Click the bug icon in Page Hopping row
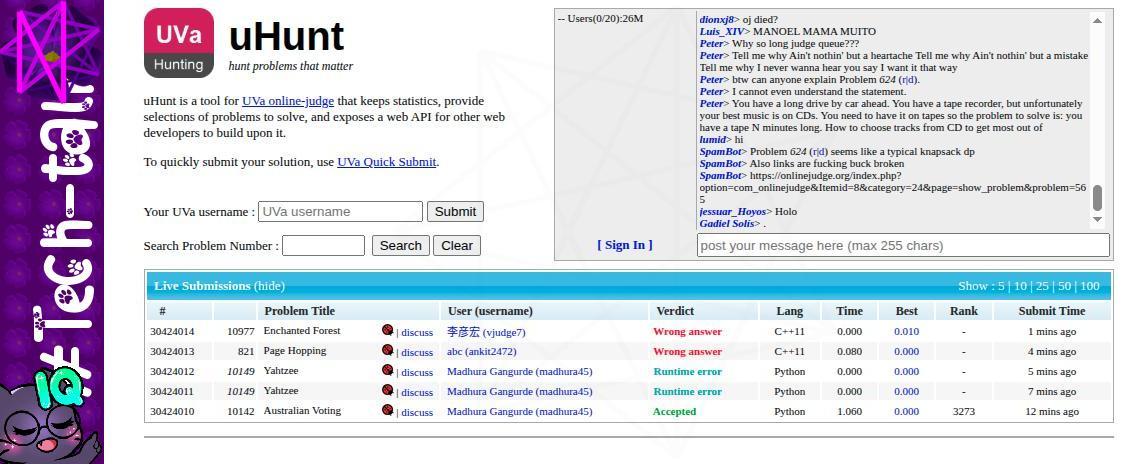 [387, 351]
